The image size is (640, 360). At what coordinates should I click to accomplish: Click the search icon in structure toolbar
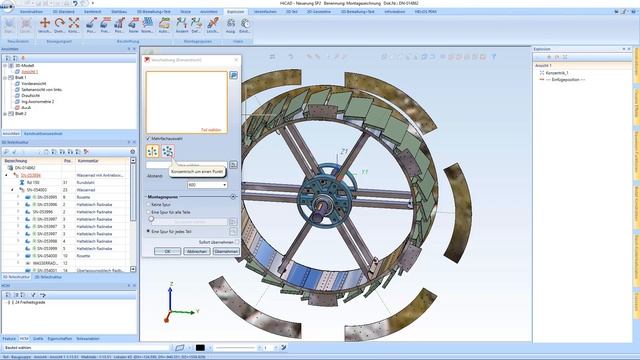click(6, 152)
